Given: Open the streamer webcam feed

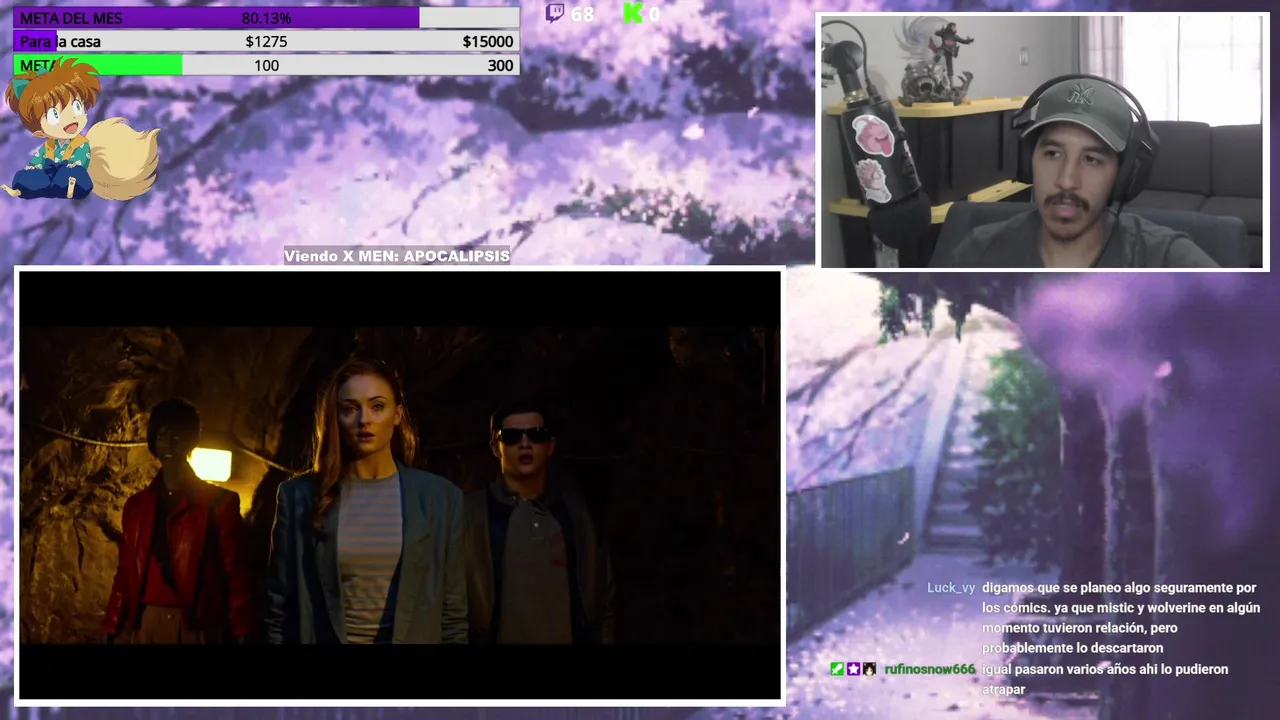Looking at the screenshot, I should [1043, 142].
